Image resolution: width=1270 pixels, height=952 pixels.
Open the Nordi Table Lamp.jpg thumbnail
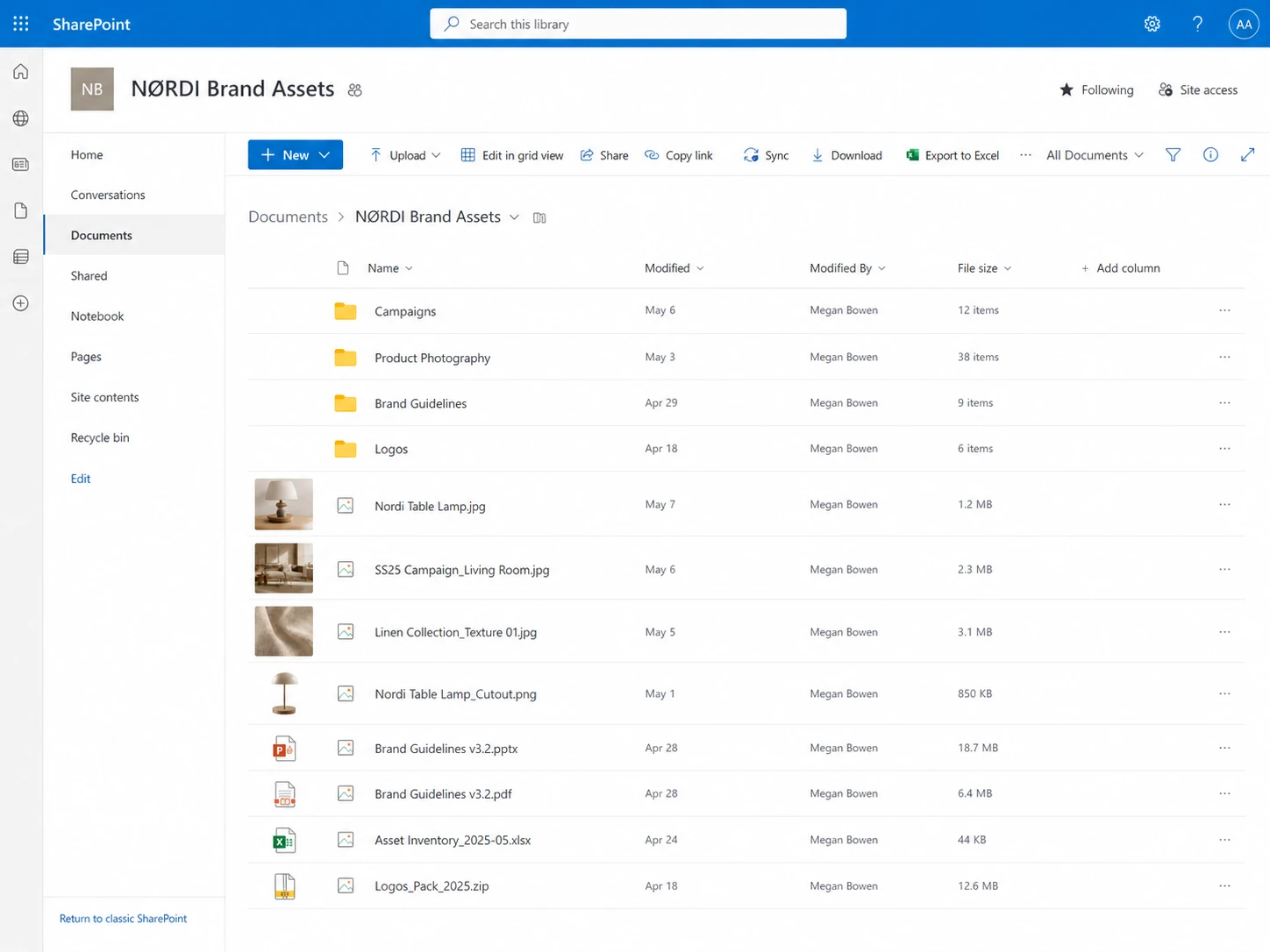tap(283, 504)
